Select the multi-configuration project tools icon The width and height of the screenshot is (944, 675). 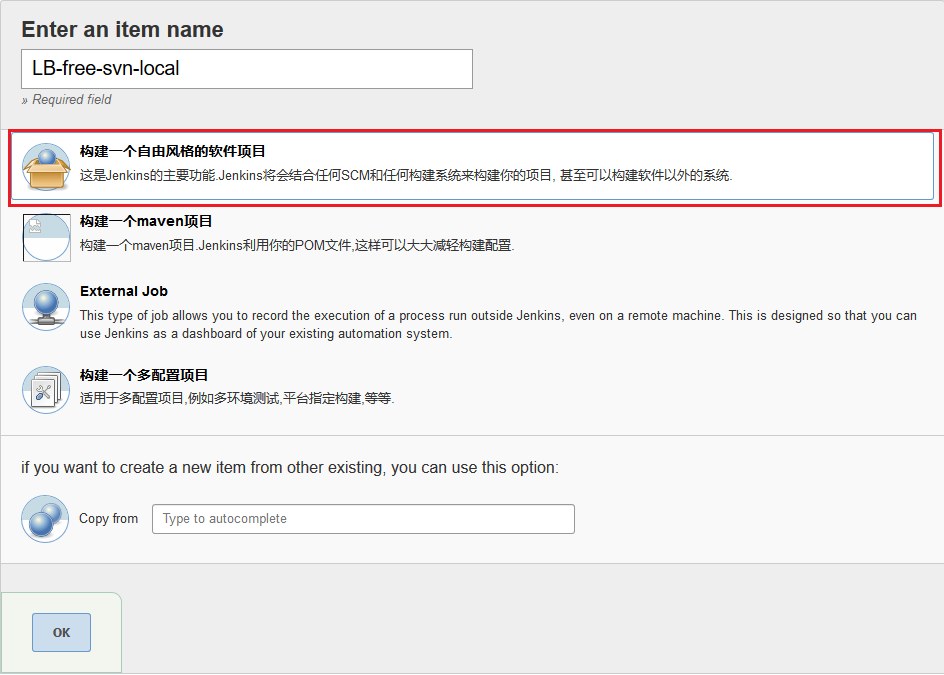click(x=46, y=390)
